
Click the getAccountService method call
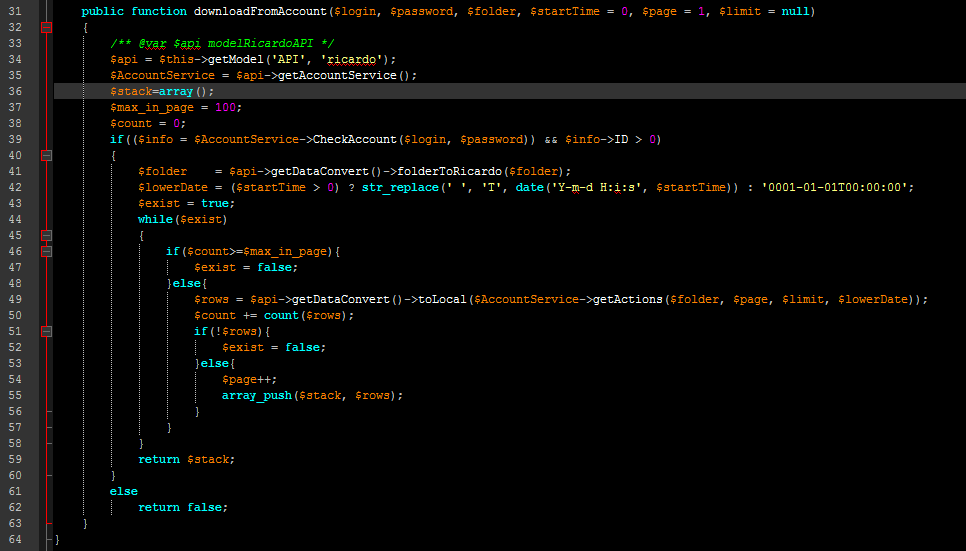(x=337, y=75)
